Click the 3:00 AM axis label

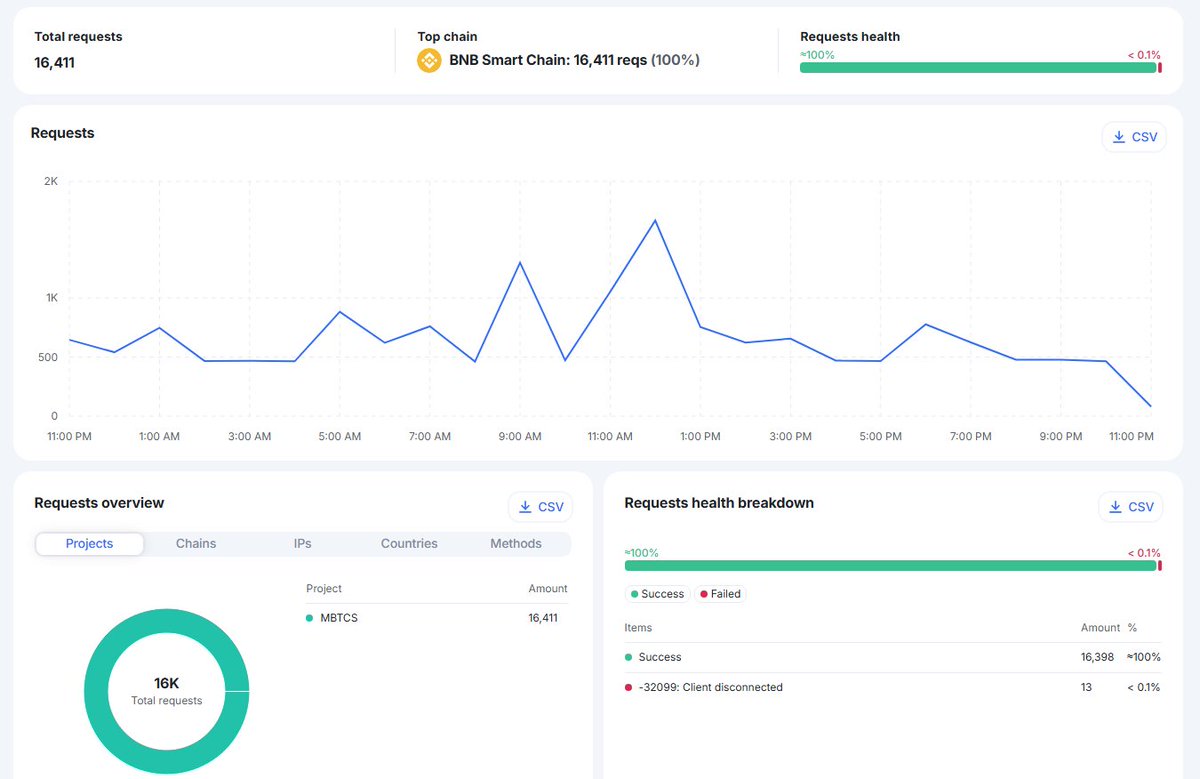tap(249, 437)
